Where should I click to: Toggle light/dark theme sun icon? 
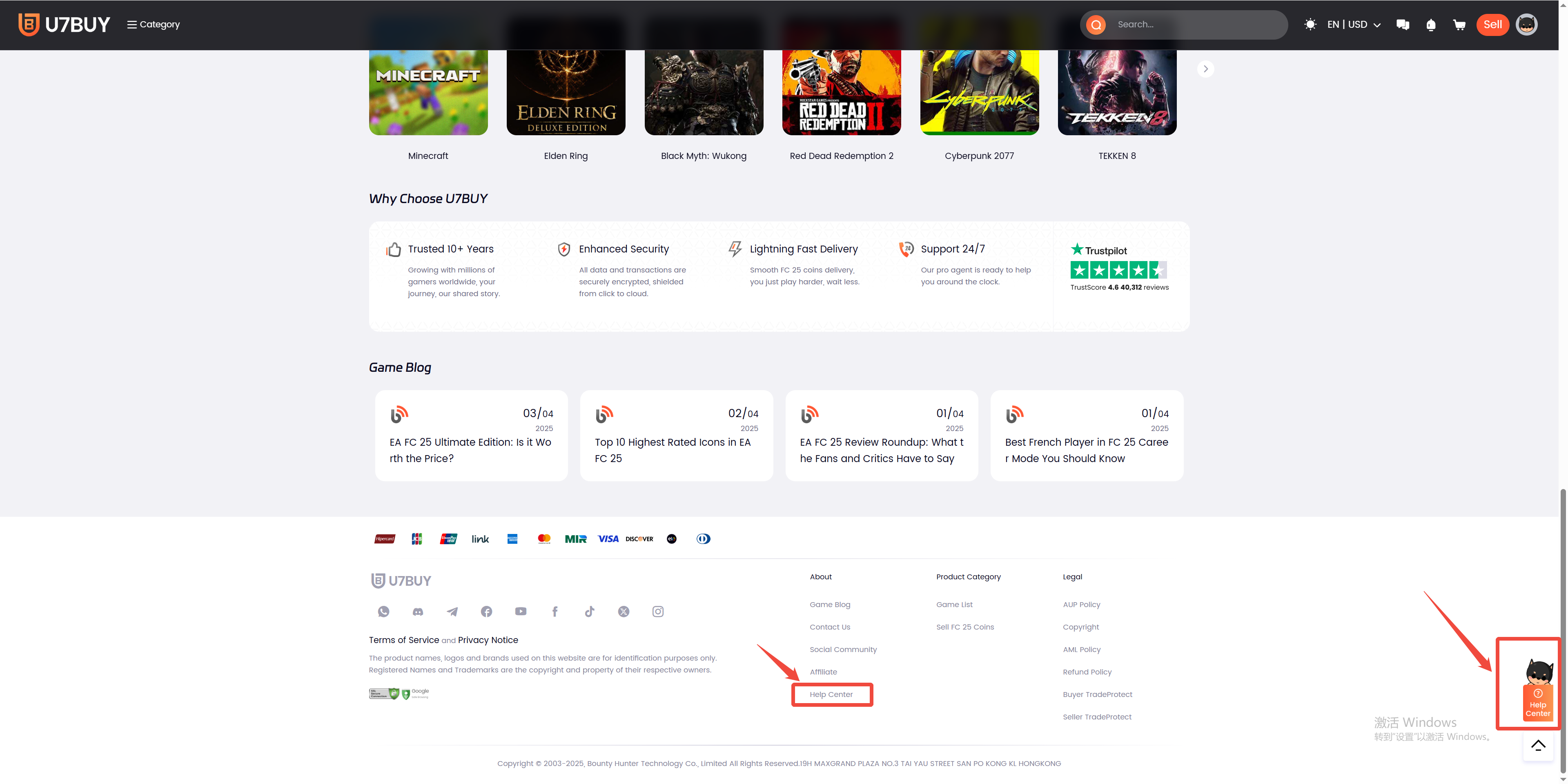1310,25
